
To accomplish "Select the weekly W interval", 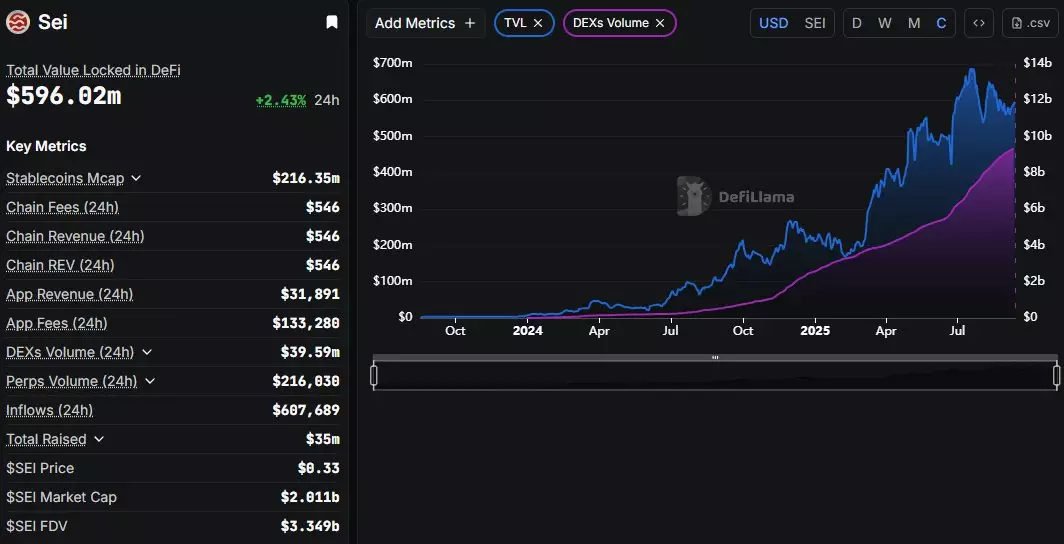I will (885, 23).
